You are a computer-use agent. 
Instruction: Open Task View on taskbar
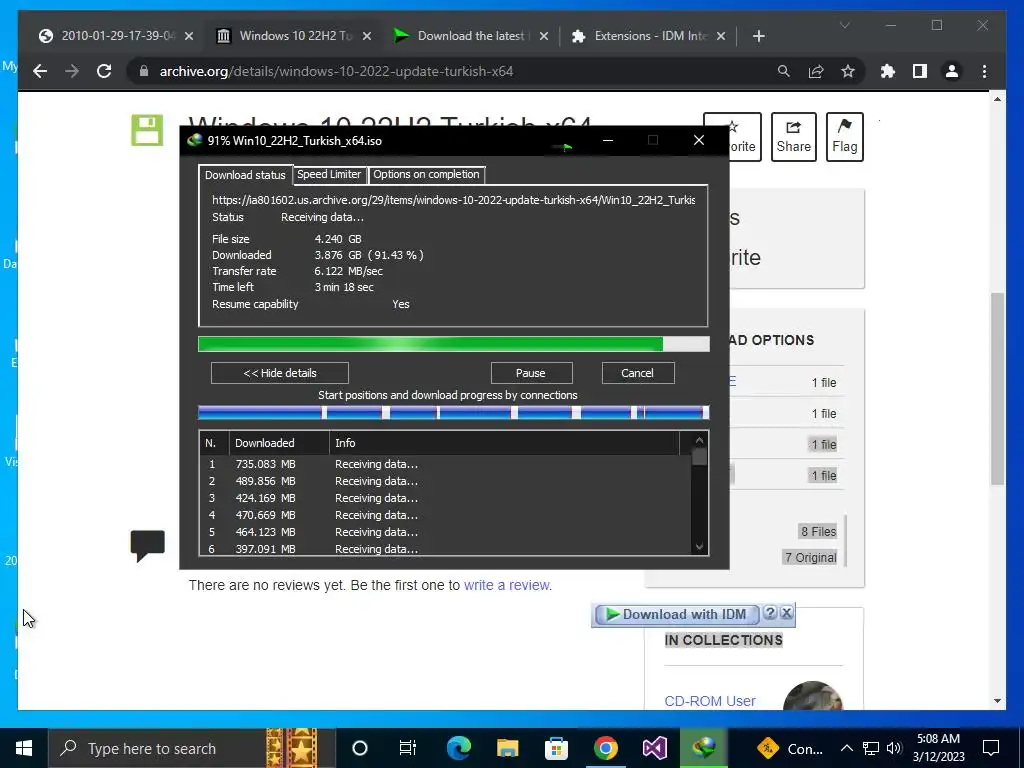[408, 748]
